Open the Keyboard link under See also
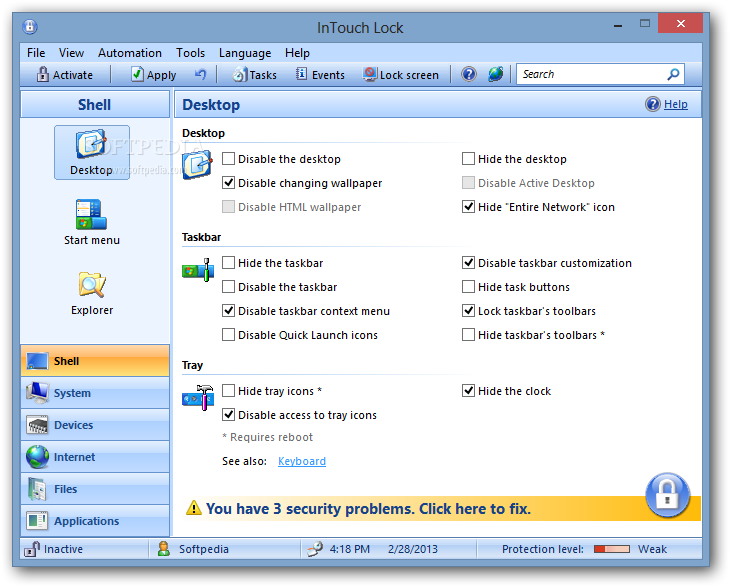 302,461
